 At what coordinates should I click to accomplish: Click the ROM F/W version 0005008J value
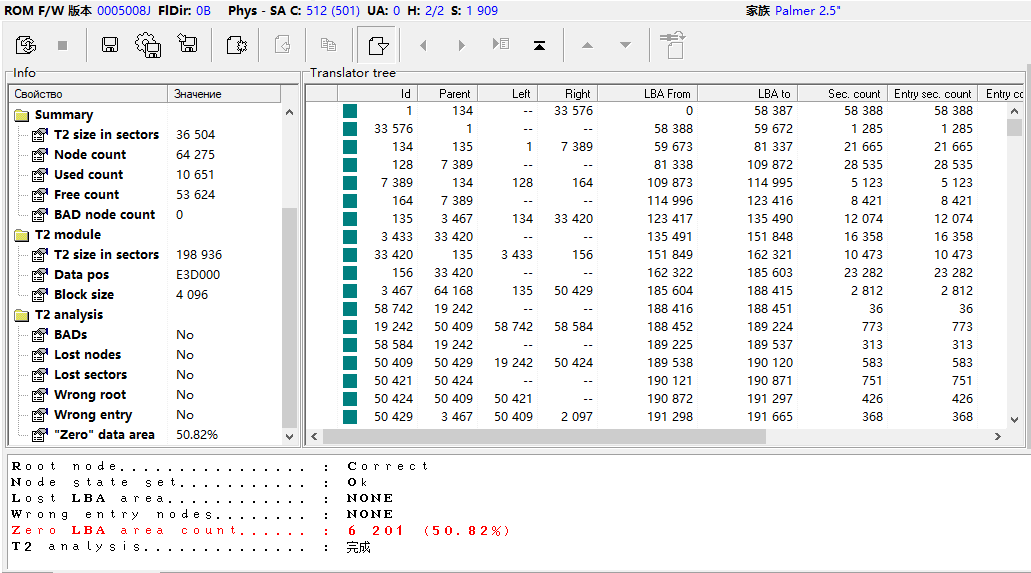point(124,11)
